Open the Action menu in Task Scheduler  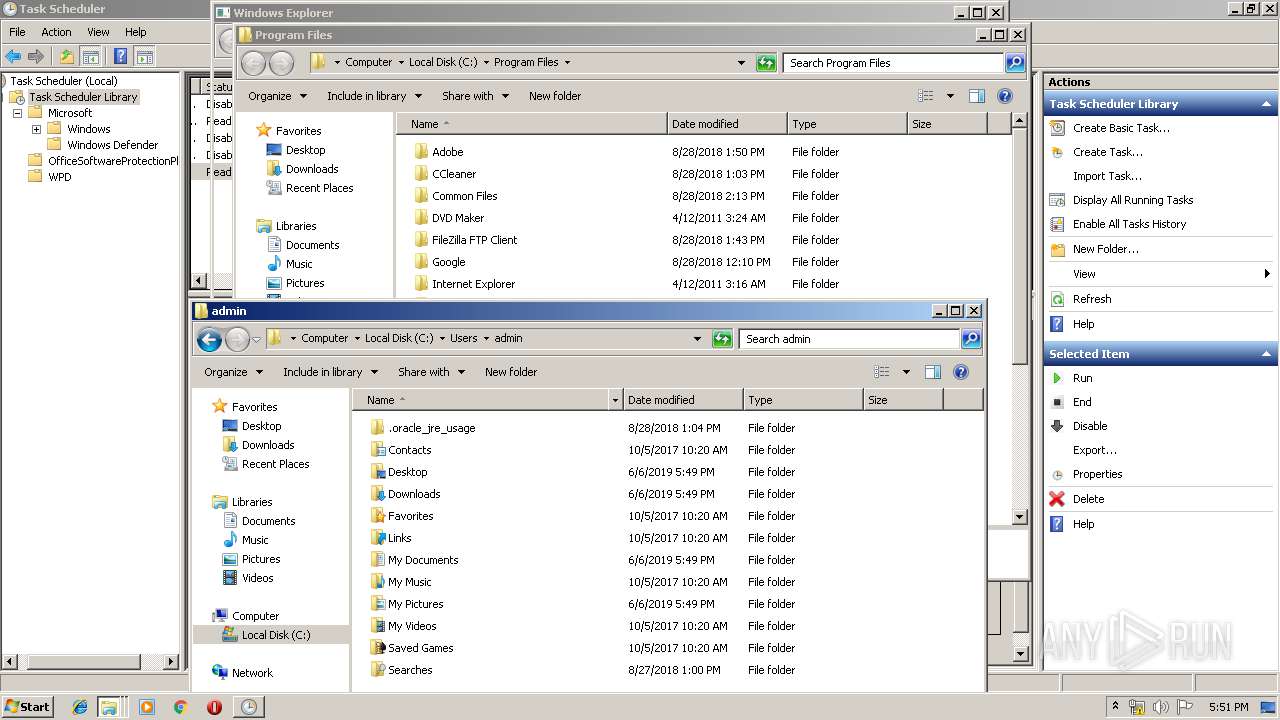tap(56, 32)
